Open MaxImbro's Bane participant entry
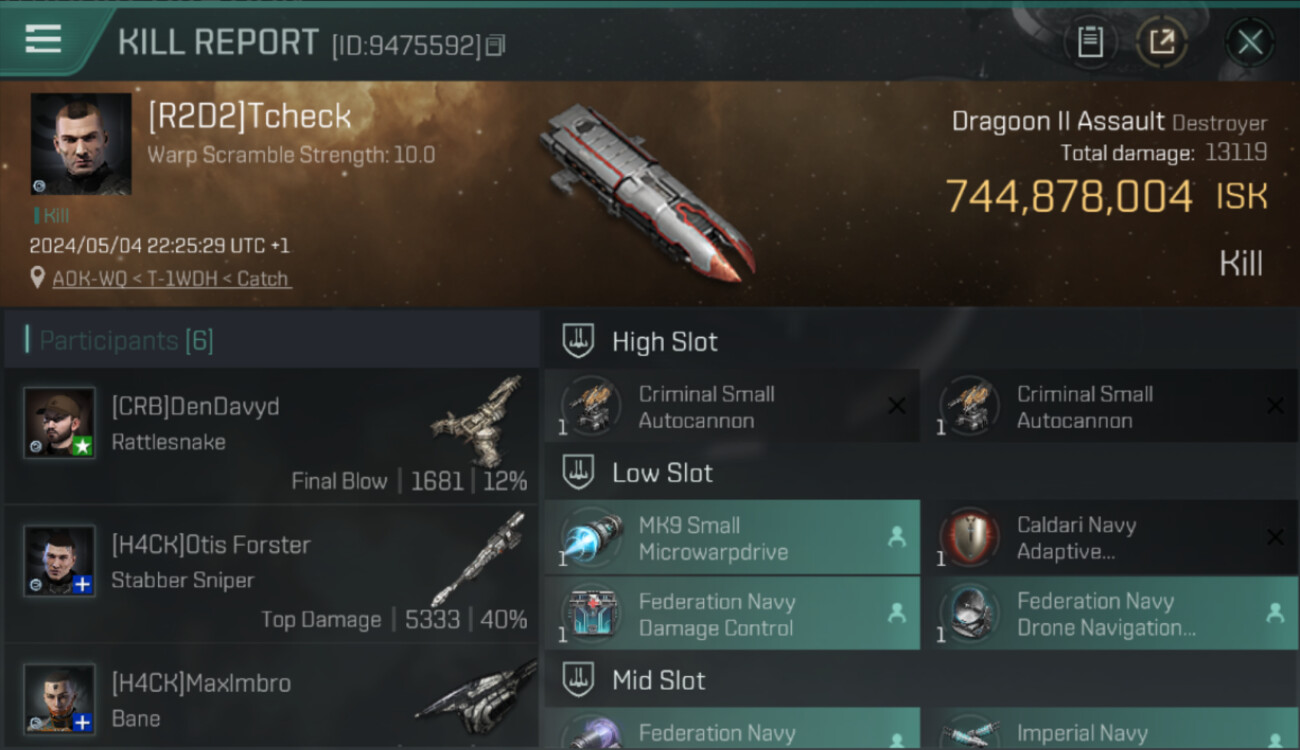Viewport: 1300px width, 750px height. pyautogui.click(x=271, y=696)
